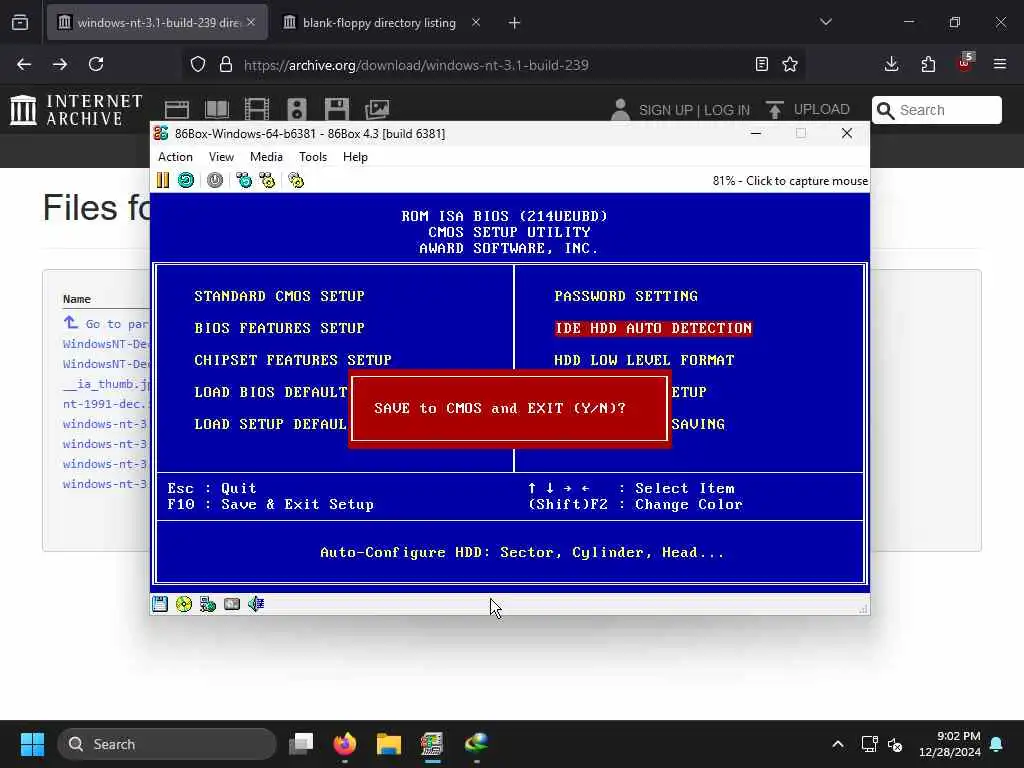1024x768 pixels.
Task: Open the Internet Archive texts book icon
Action: coord(217,110)
